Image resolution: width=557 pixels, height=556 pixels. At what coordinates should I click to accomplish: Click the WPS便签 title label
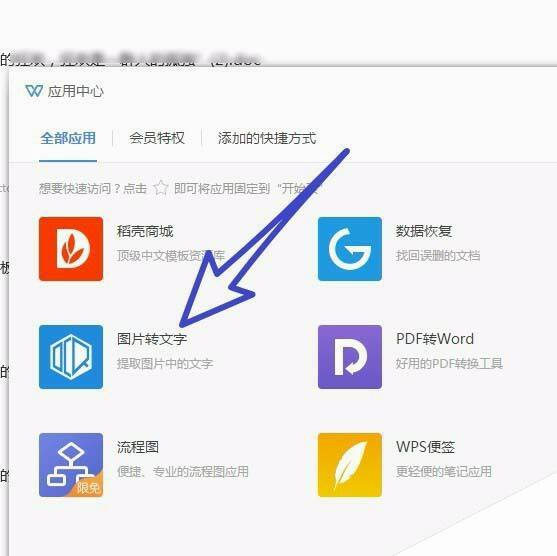pyautogui.click(x=426, y=447)
